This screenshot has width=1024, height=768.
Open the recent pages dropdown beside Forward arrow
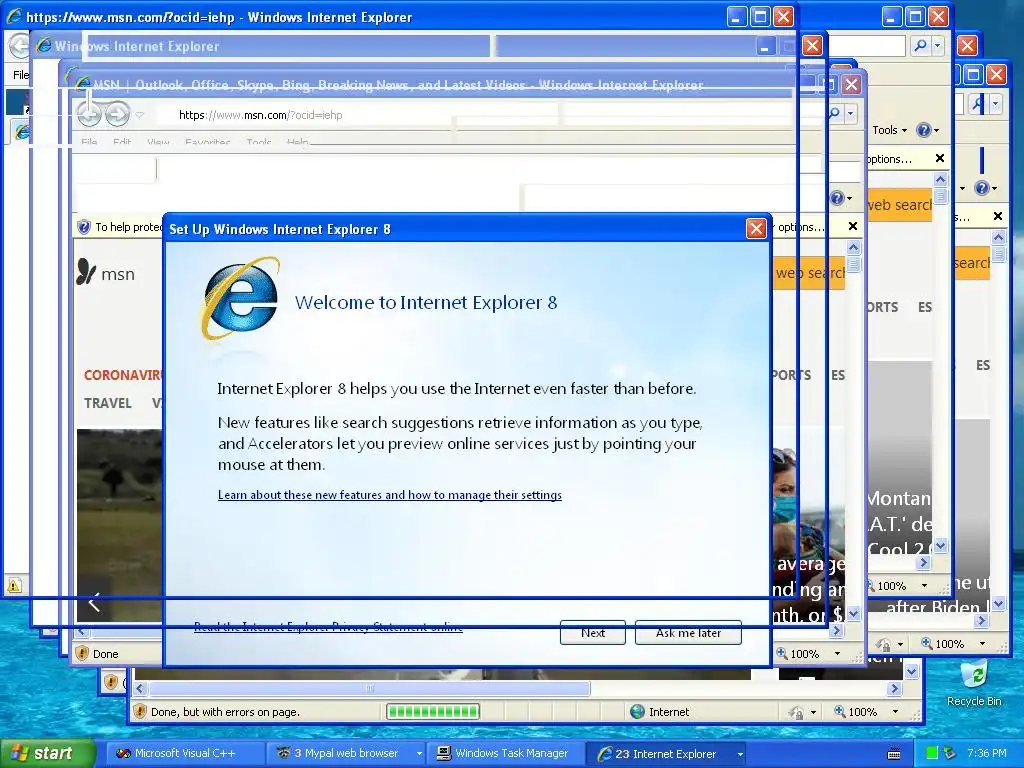[x=139, y=115]
